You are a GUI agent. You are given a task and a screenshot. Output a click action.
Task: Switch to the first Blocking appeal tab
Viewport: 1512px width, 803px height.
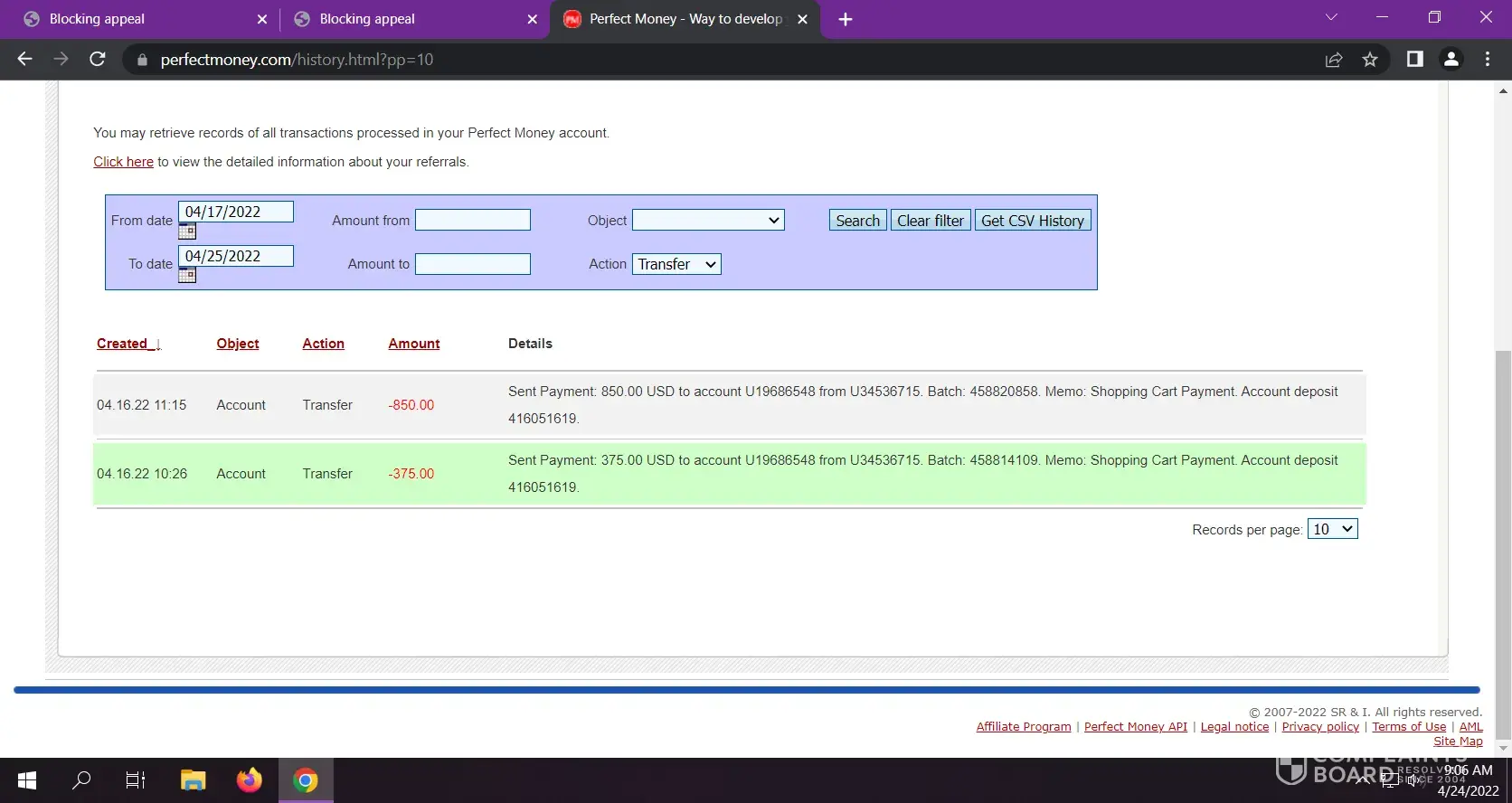136,19
